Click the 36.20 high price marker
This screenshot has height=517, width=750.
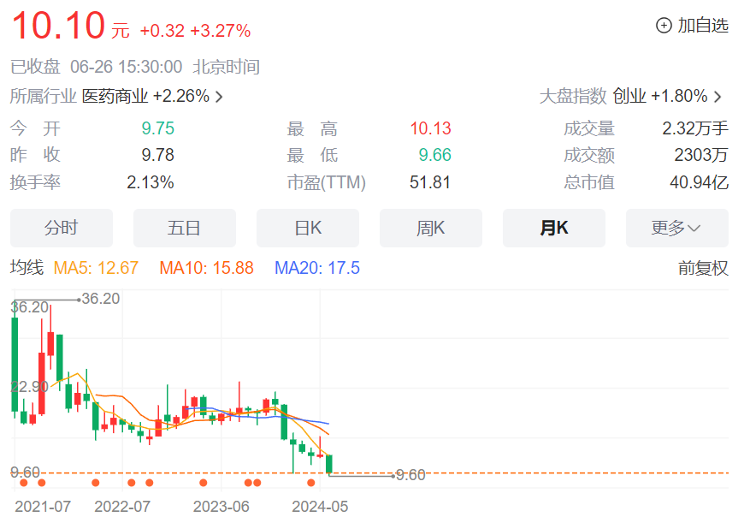click(x=100, y=299)
